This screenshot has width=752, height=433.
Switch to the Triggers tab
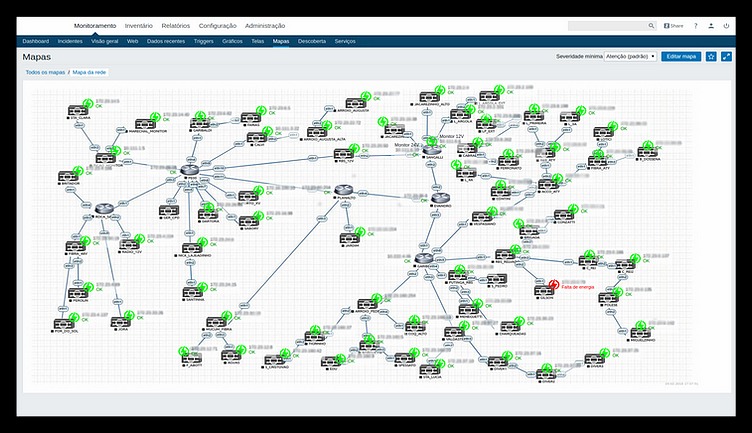click(x=204, y=42)
